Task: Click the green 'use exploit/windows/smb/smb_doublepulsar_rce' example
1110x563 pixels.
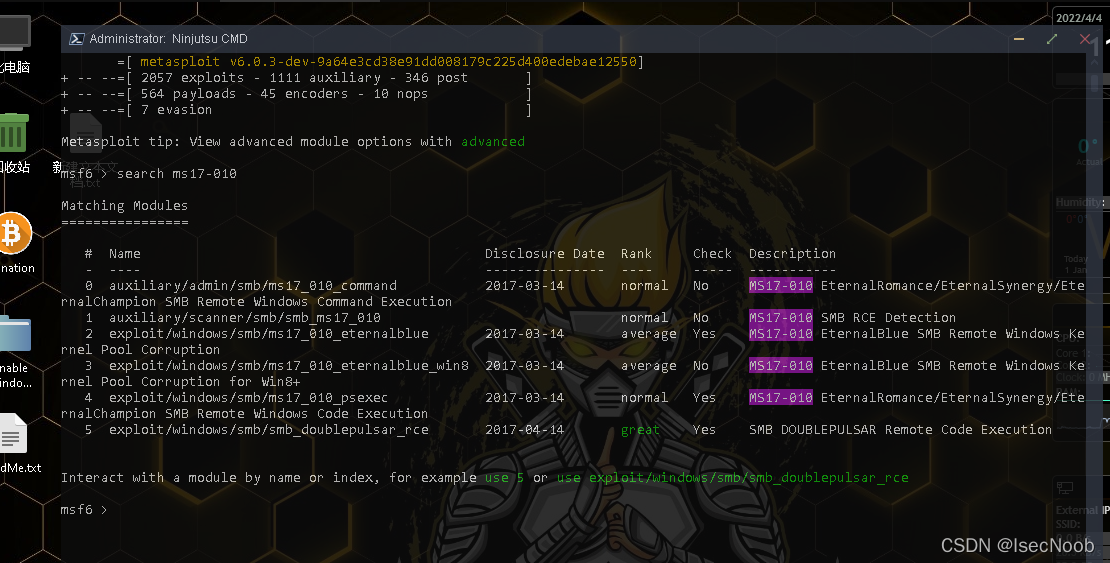Action: pos(732,478)
